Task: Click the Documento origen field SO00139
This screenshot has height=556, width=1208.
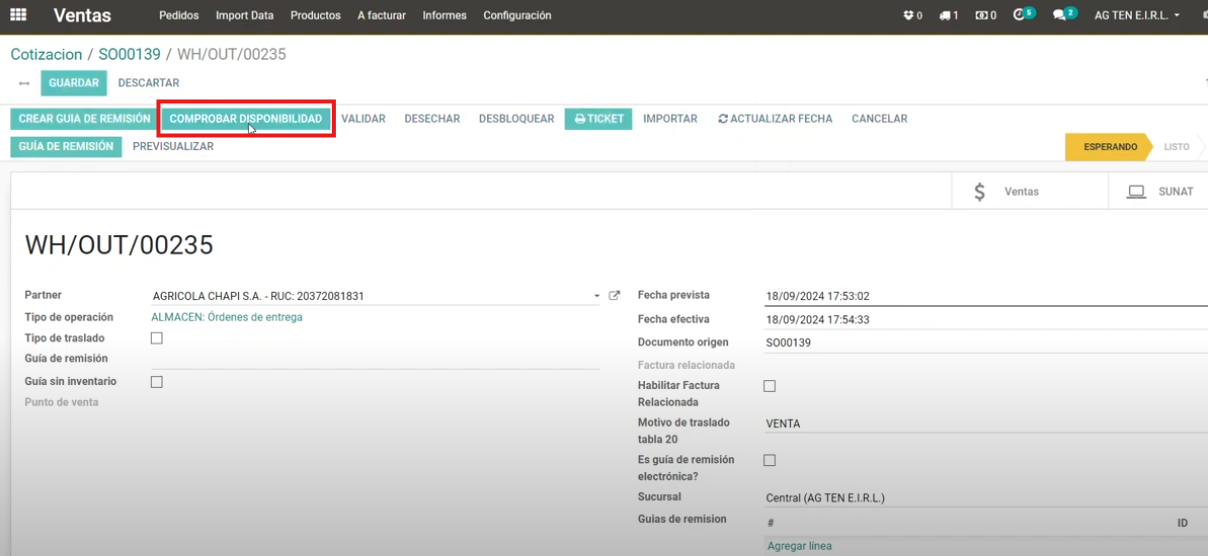Action: 985,343
